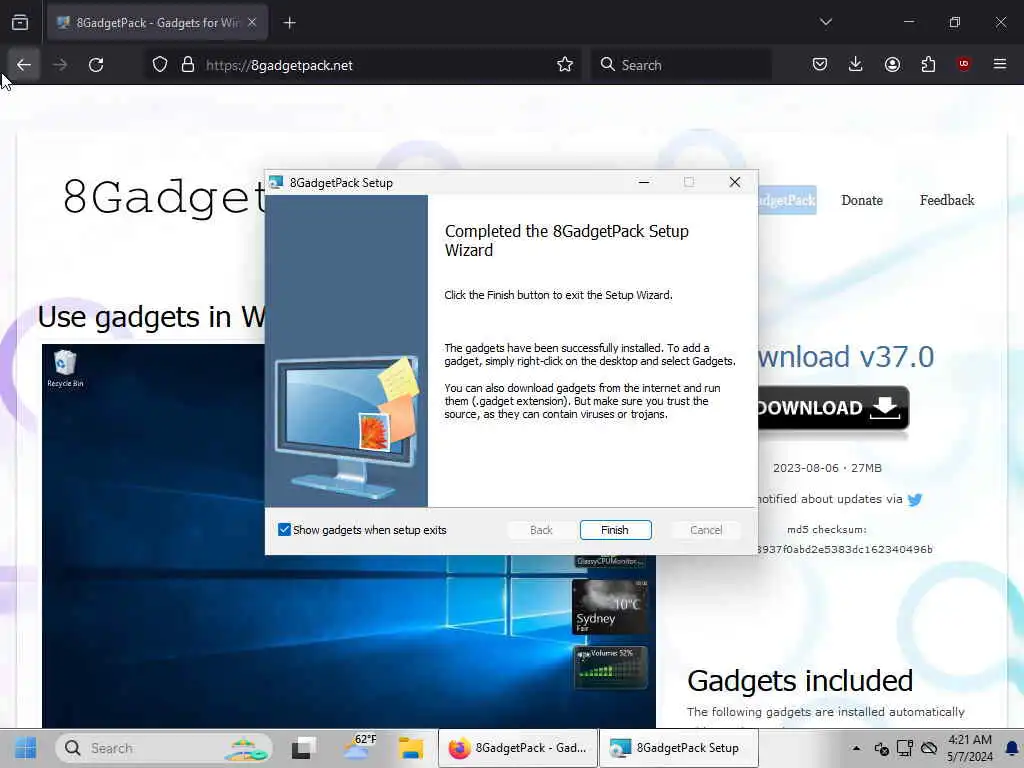Open Task View from the taskbar
Screen dimensions: 1024x768
(x=304, y=748)
